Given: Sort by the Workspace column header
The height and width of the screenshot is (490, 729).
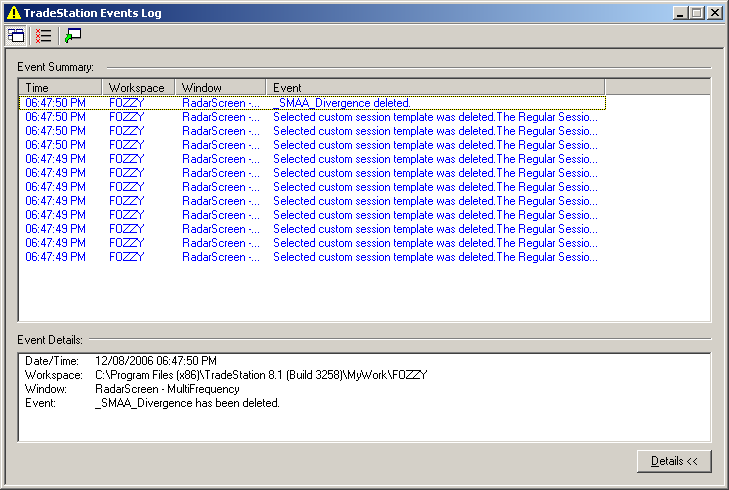Looking at the screenshot, I should (138, 87).
